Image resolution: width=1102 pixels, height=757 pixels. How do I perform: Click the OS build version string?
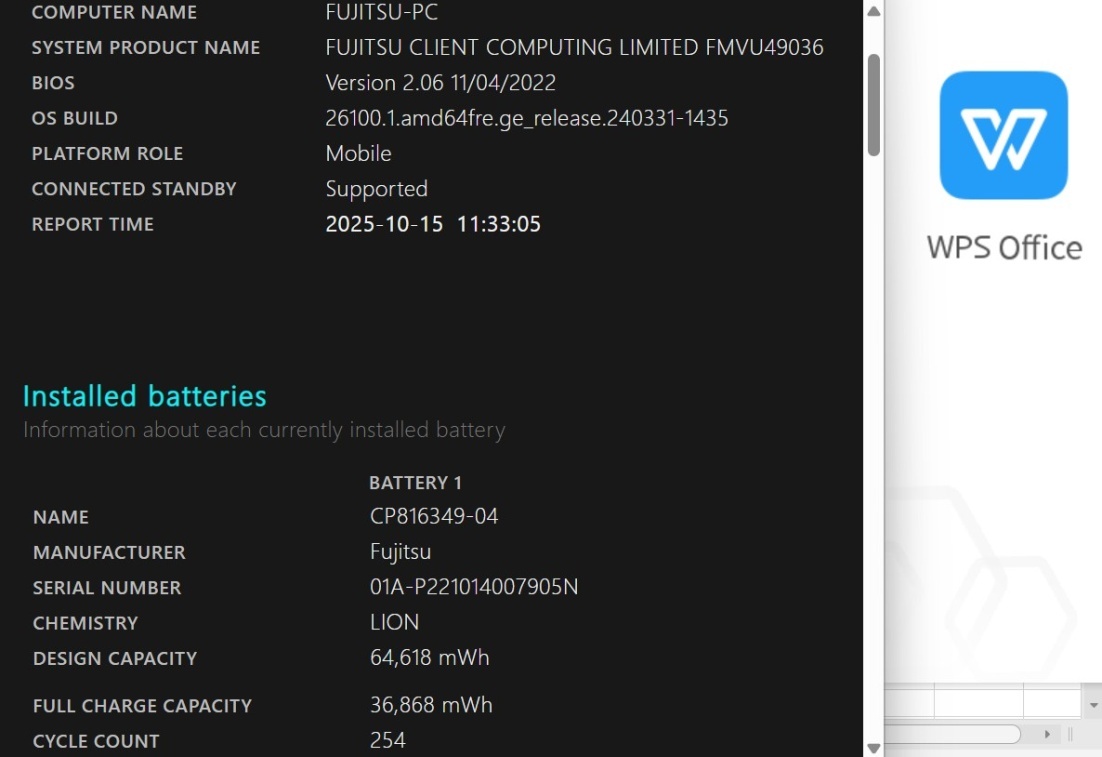coord(526,118)
